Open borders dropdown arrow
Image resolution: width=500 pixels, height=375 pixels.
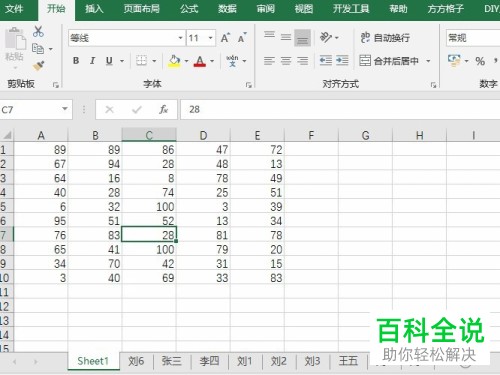point(154,61)
